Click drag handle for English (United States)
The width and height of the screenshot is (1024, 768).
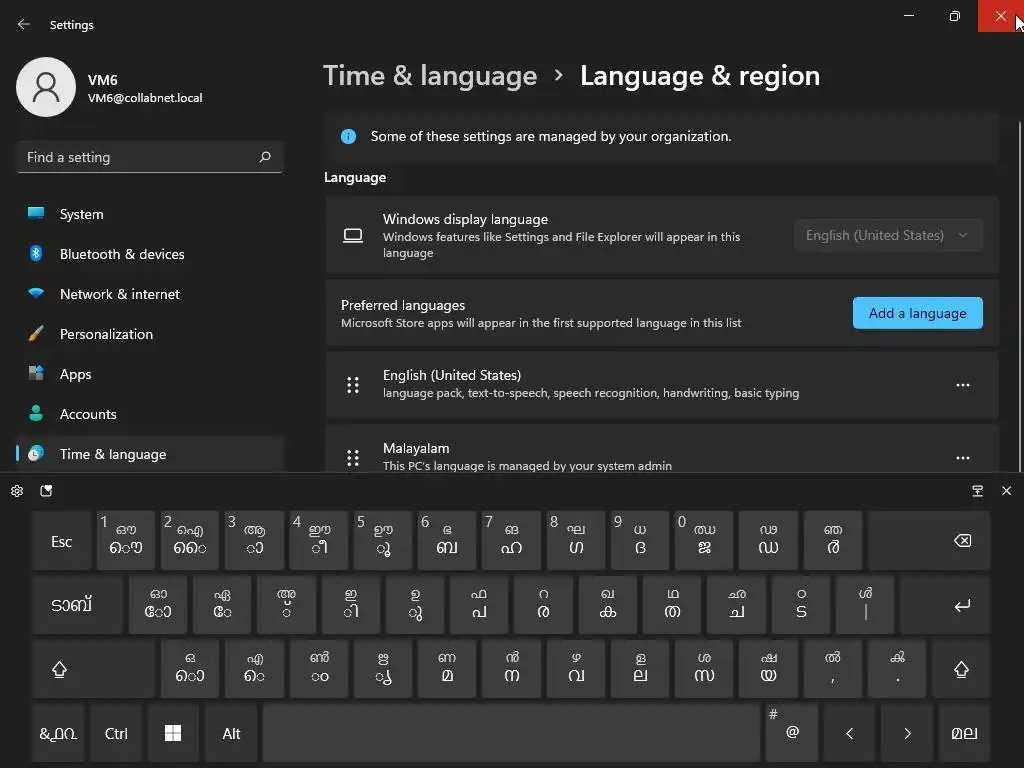tap(353, 385)
